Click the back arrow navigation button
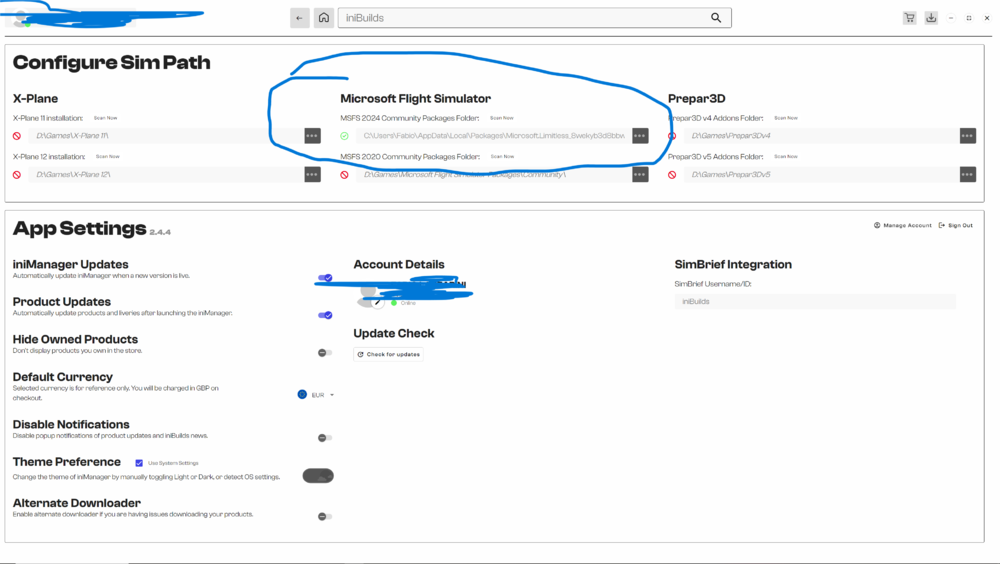Screen dimensions: 1000x564 point(299,18)
